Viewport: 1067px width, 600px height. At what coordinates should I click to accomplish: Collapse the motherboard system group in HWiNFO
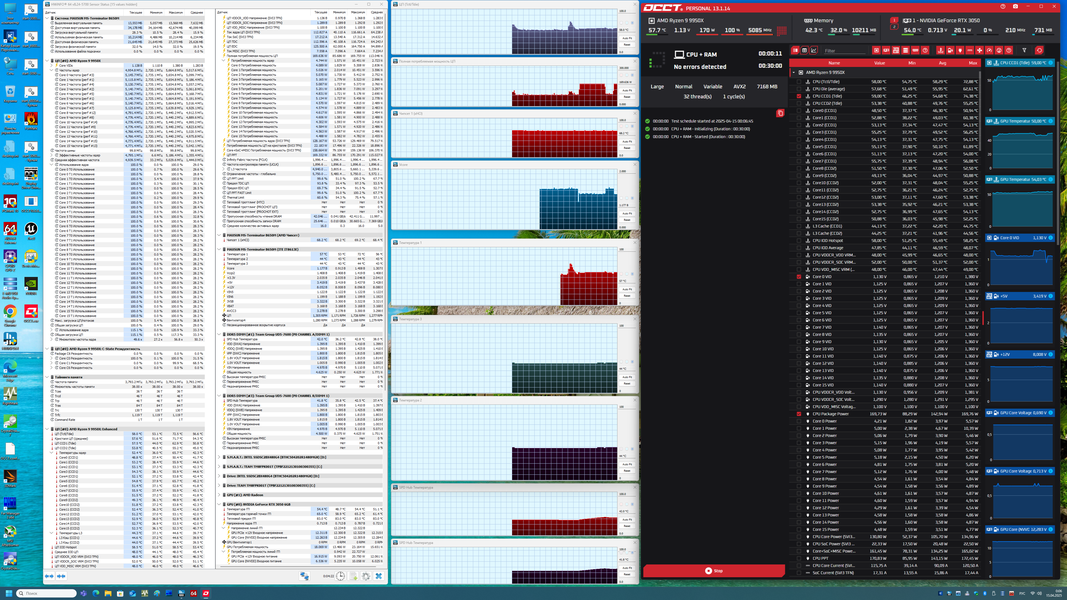pyautogui.click(x=49, y=18)
